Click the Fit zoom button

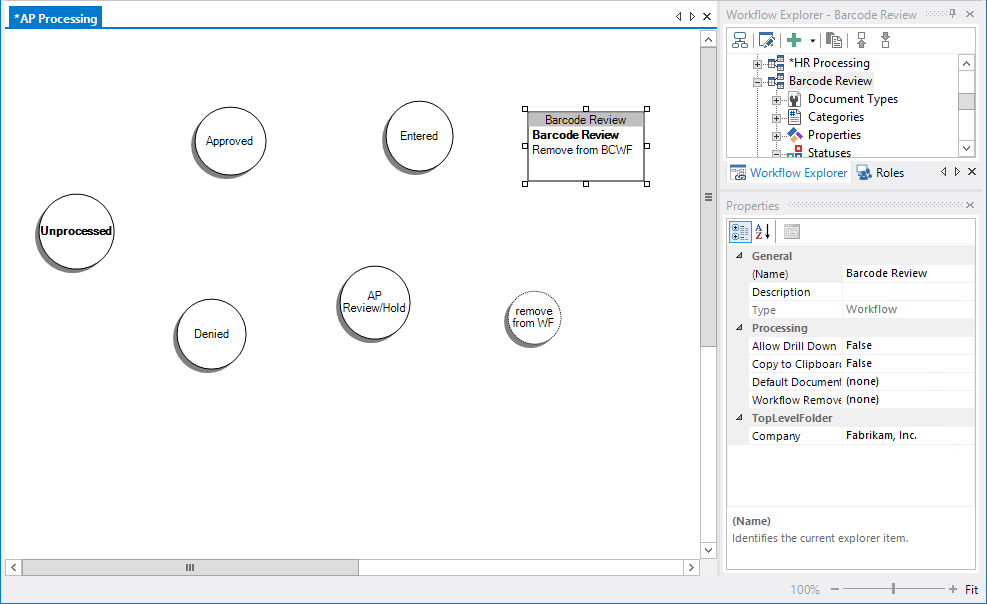point(971,590)
